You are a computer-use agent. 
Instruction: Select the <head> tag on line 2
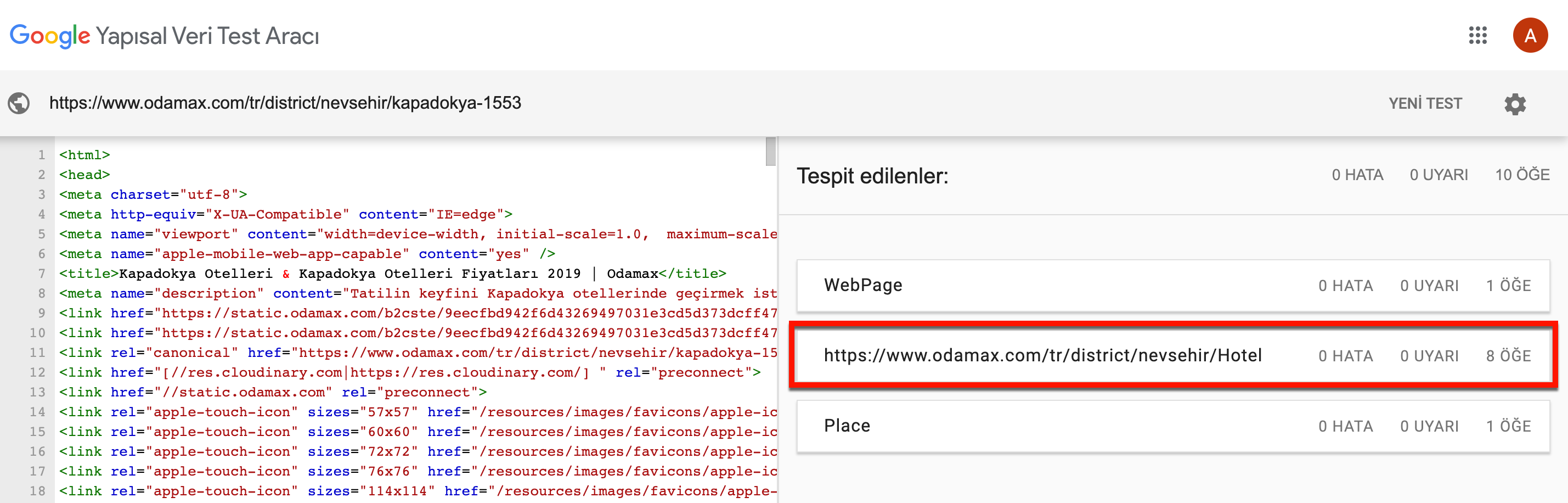84,175
